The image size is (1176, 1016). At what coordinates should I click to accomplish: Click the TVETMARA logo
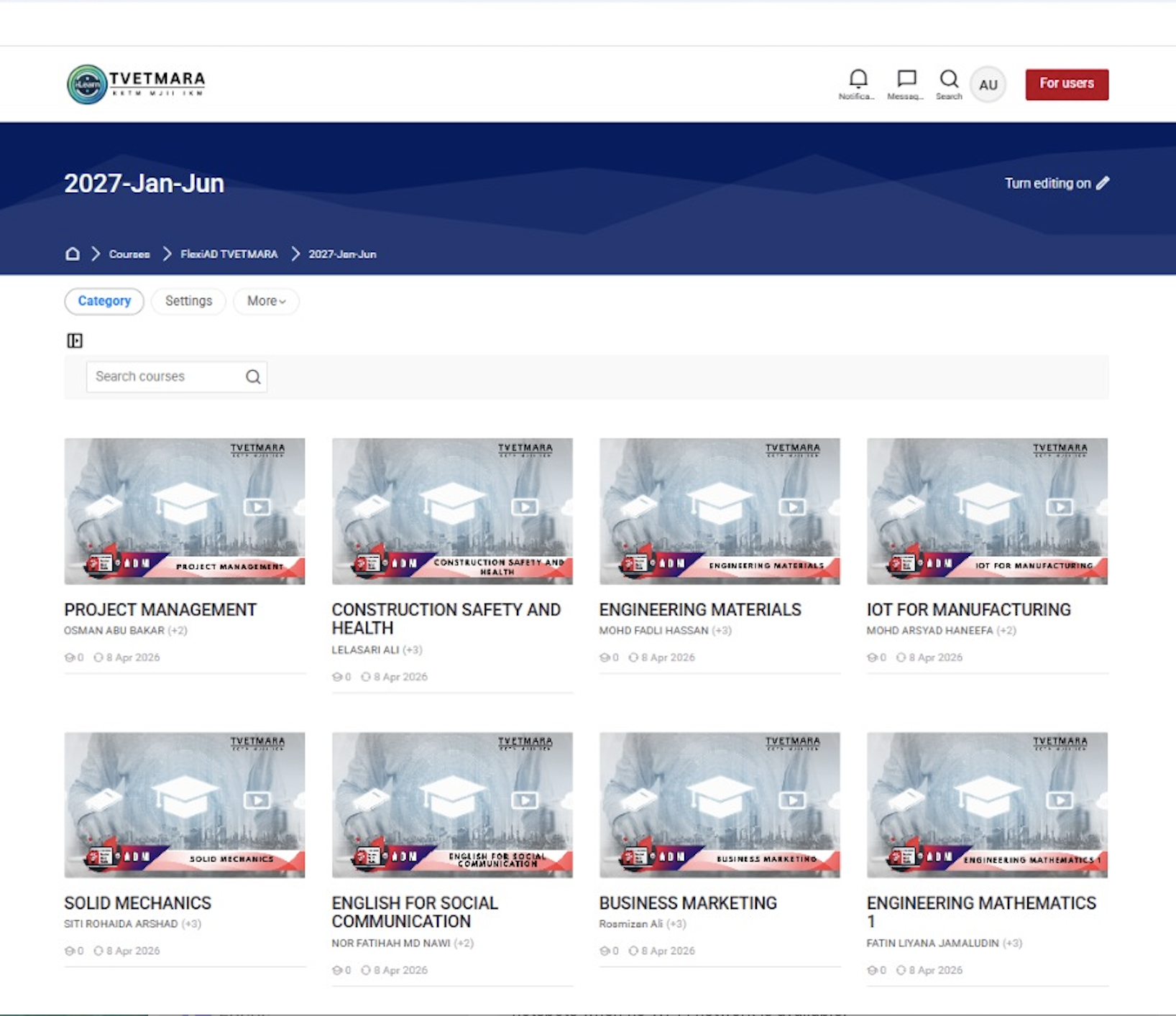click(137, 84)
